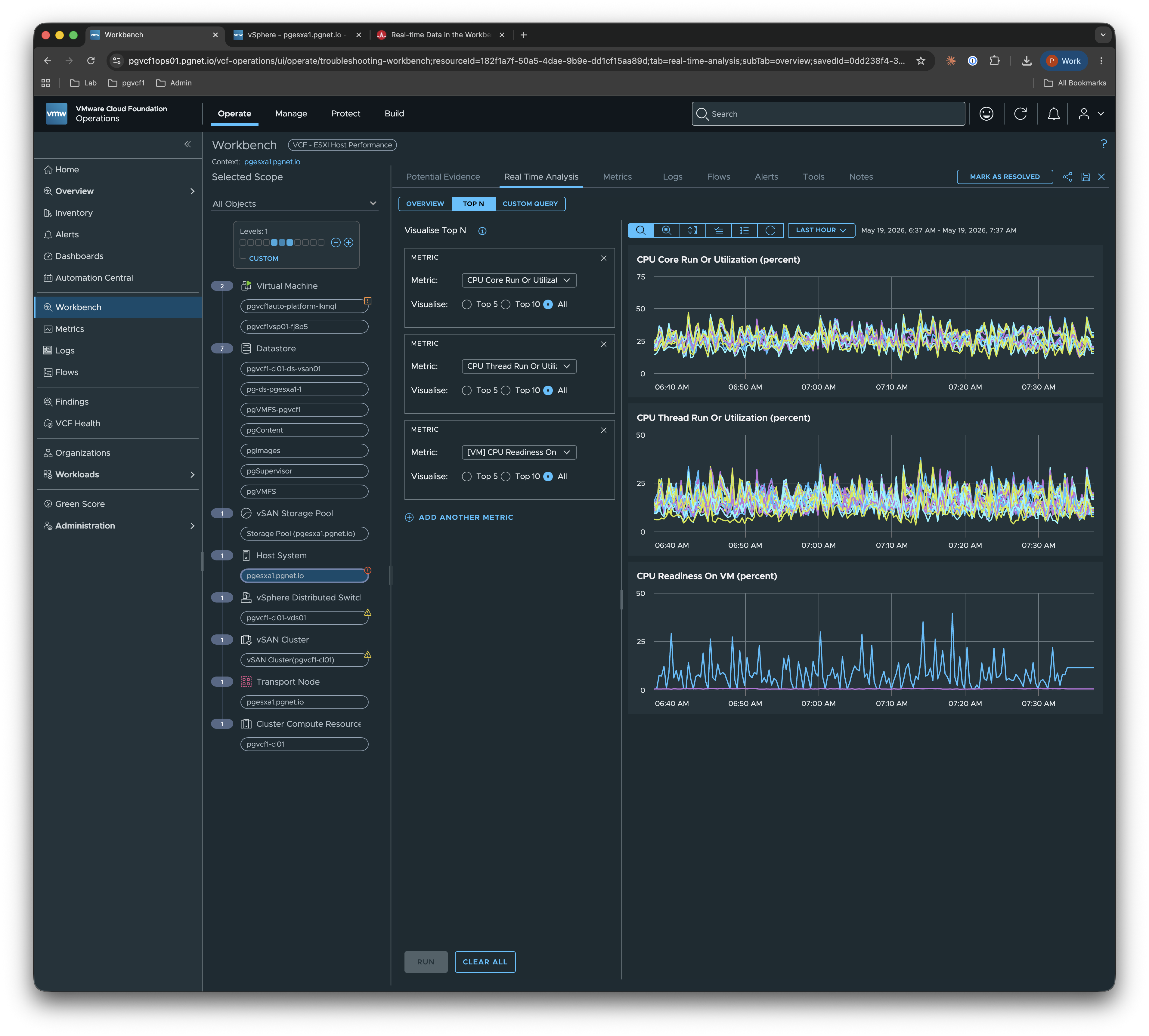Open the CPU Core Run Or Utilization dropdown

coord(519,280)
